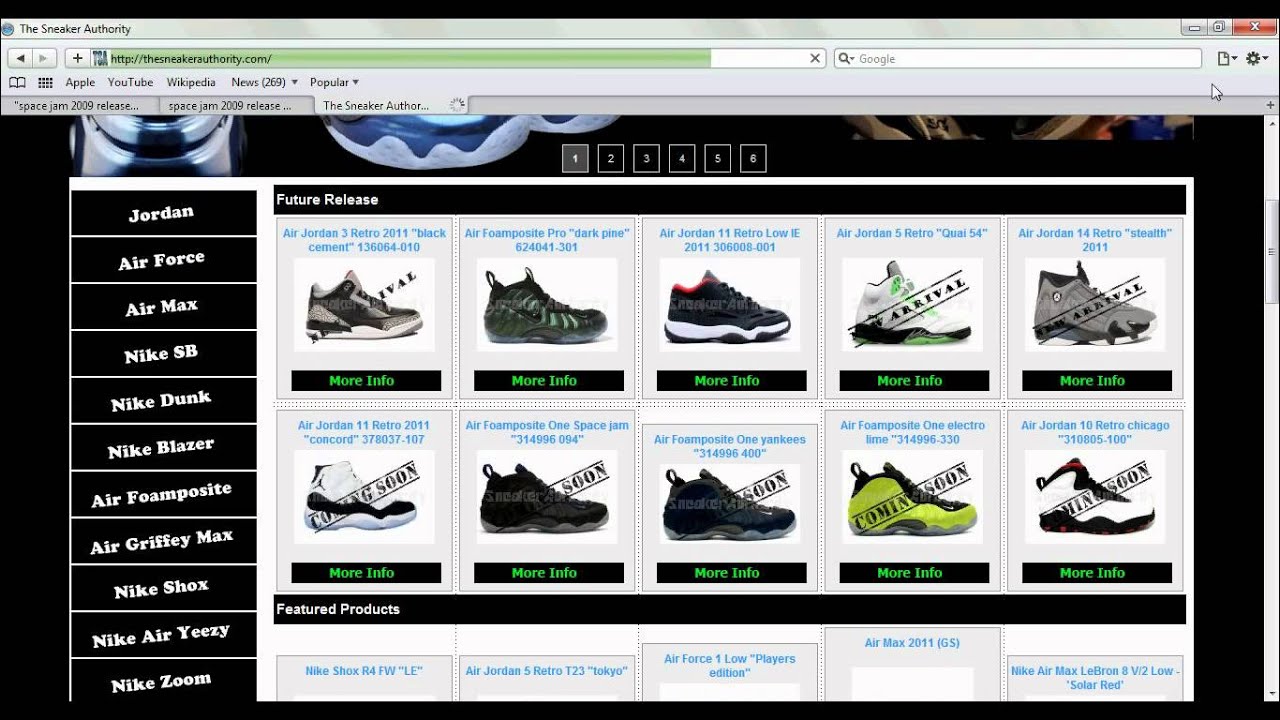The image size is (1280, 720).
Task: Open Air Force 1 Low Players edition link
Action: coord(729,666)
